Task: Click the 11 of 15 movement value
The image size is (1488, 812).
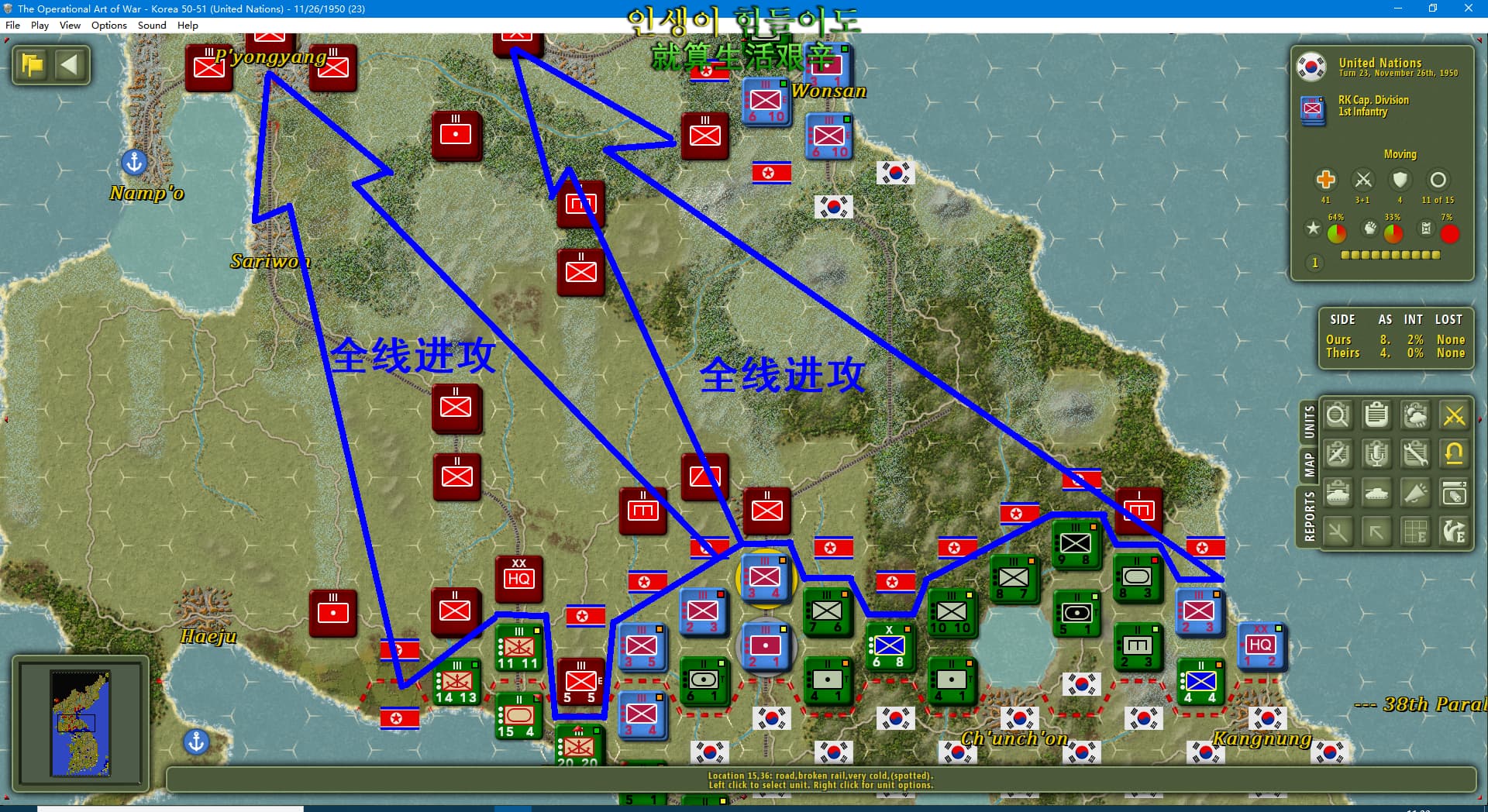Action: pyautogui.click(x=1438, y=200)
